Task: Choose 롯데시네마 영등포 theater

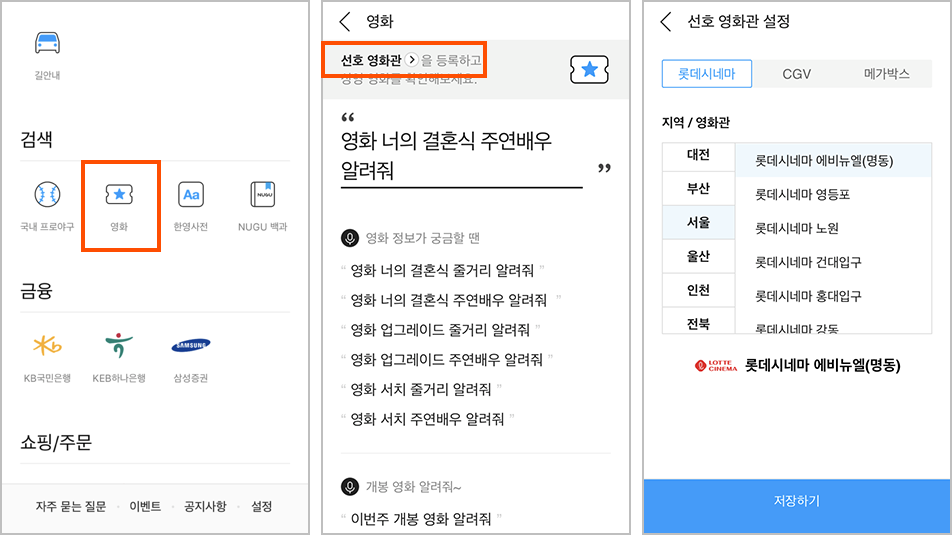Action: (x=833, y=194)
